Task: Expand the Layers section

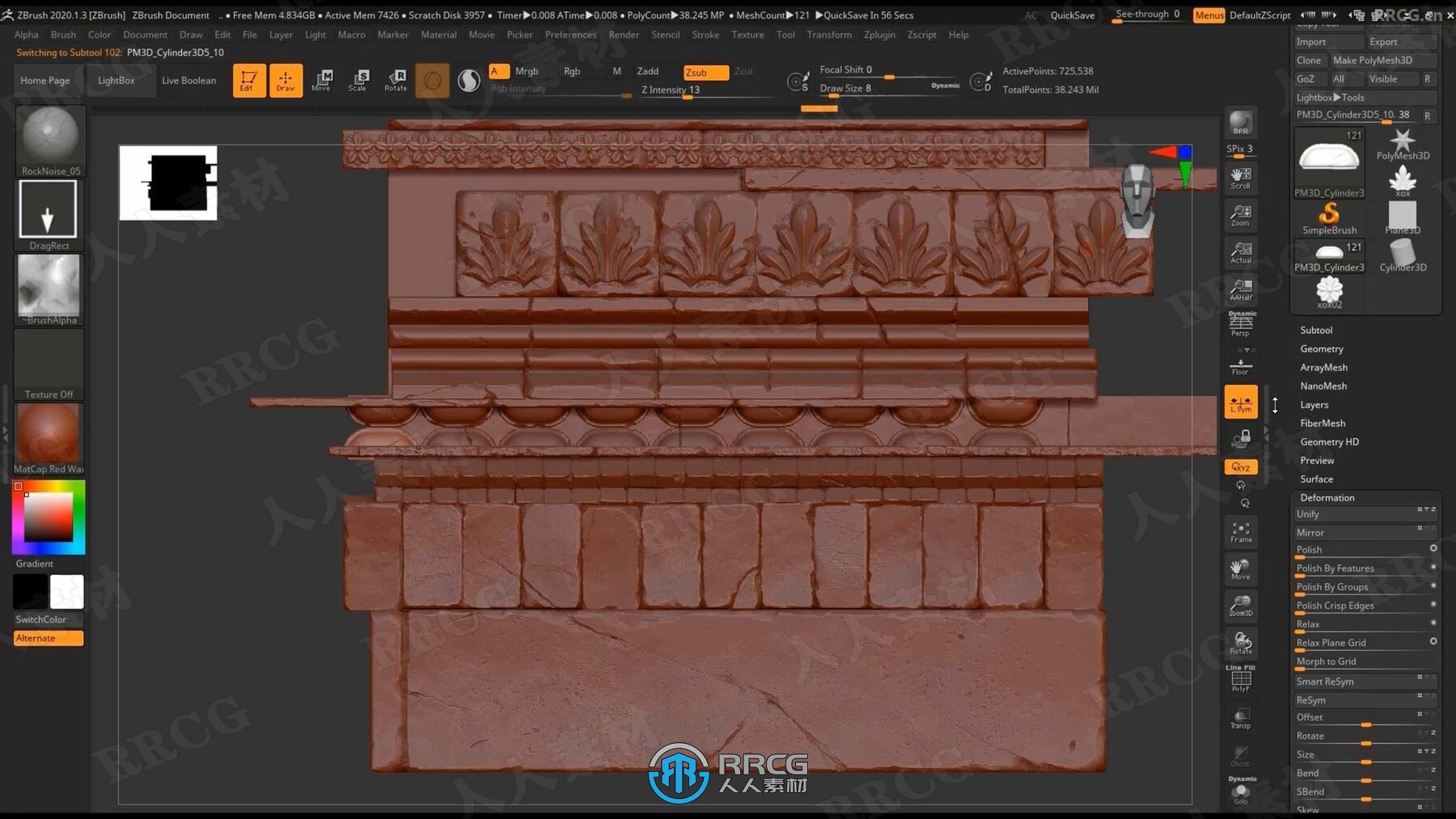Action: click(x=1314, y=404)
